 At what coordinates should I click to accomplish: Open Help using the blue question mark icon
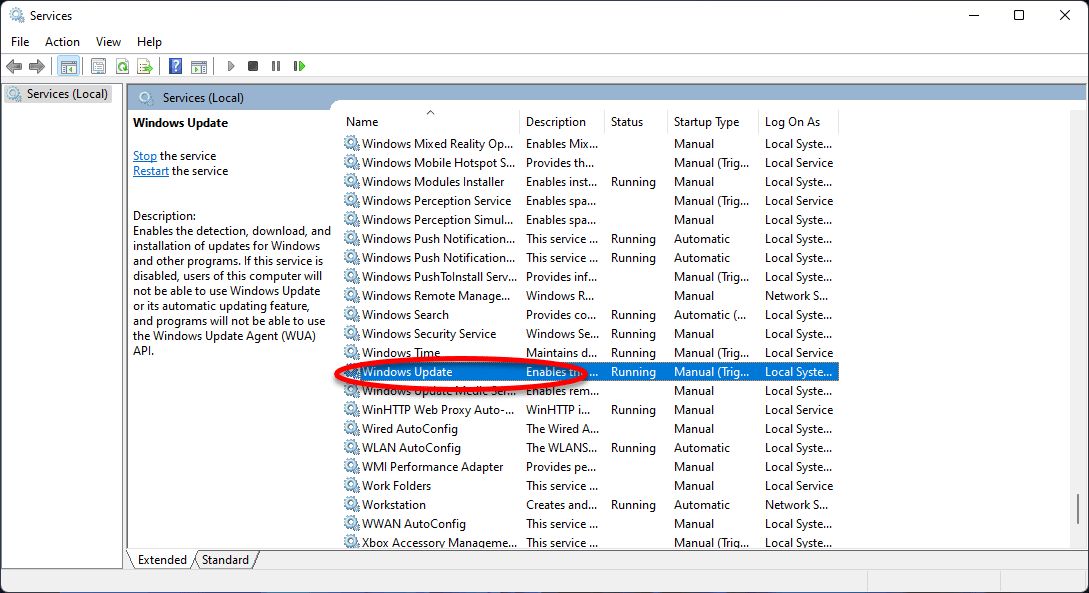176,67
